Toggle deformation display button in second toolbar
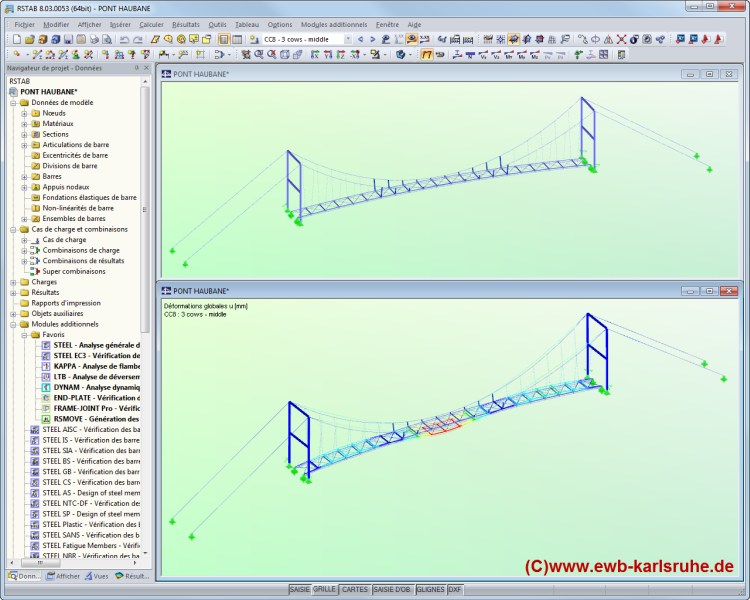Viewport: 750px width, 600px height. click(427, 55)
